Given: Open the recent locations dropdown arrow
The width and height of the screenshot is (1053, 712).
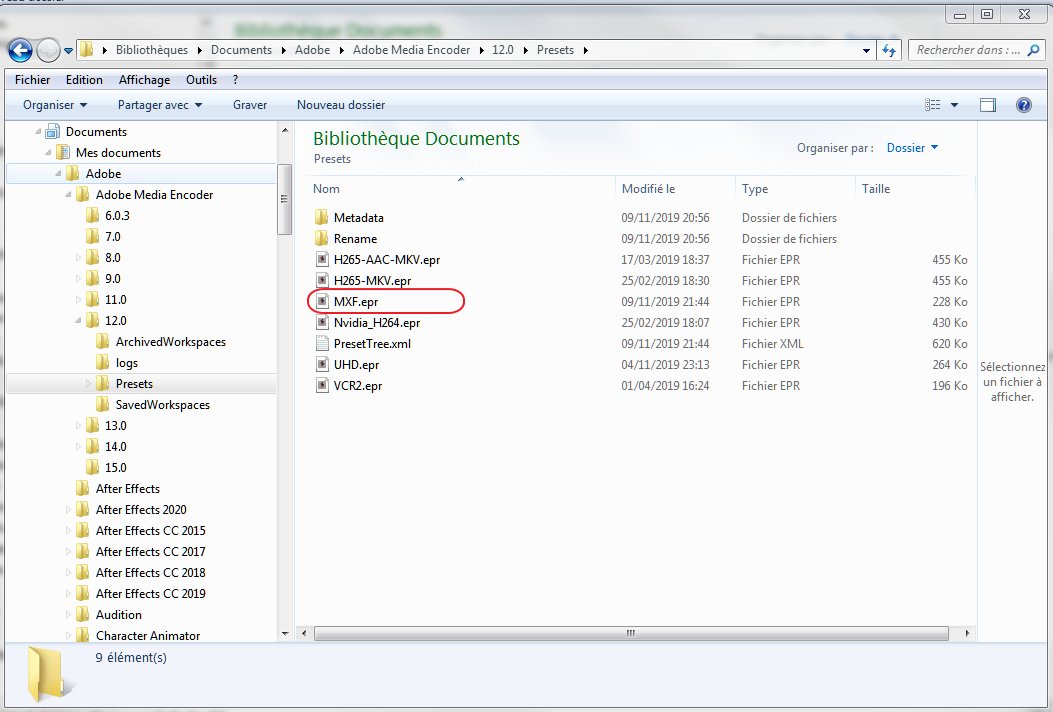Looking at the screenshot, I should 68,50.
